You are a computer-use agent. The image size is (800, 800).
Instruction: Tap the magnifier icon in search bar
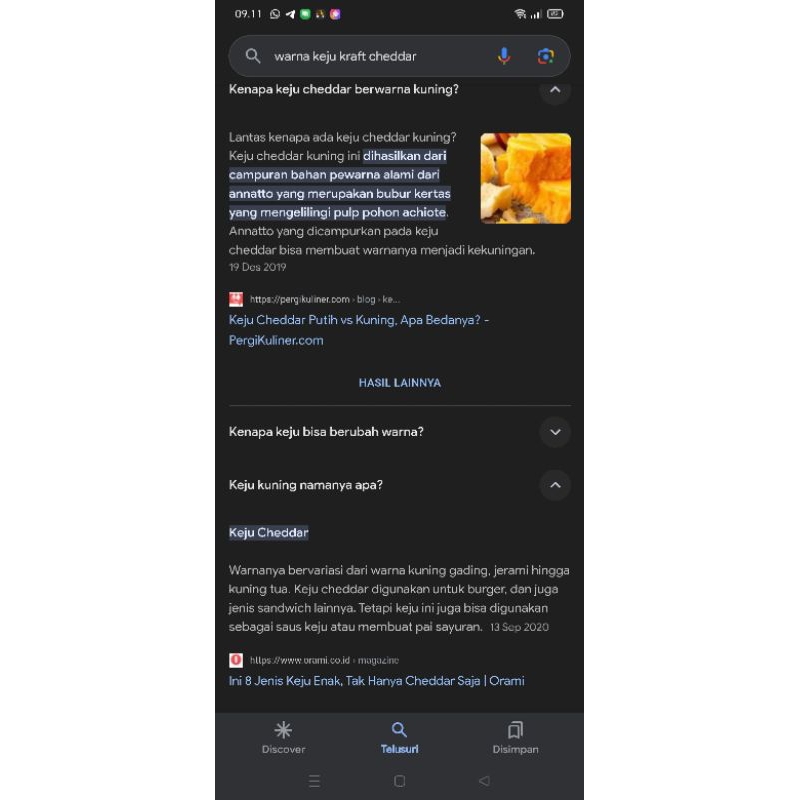coord(253,56)
